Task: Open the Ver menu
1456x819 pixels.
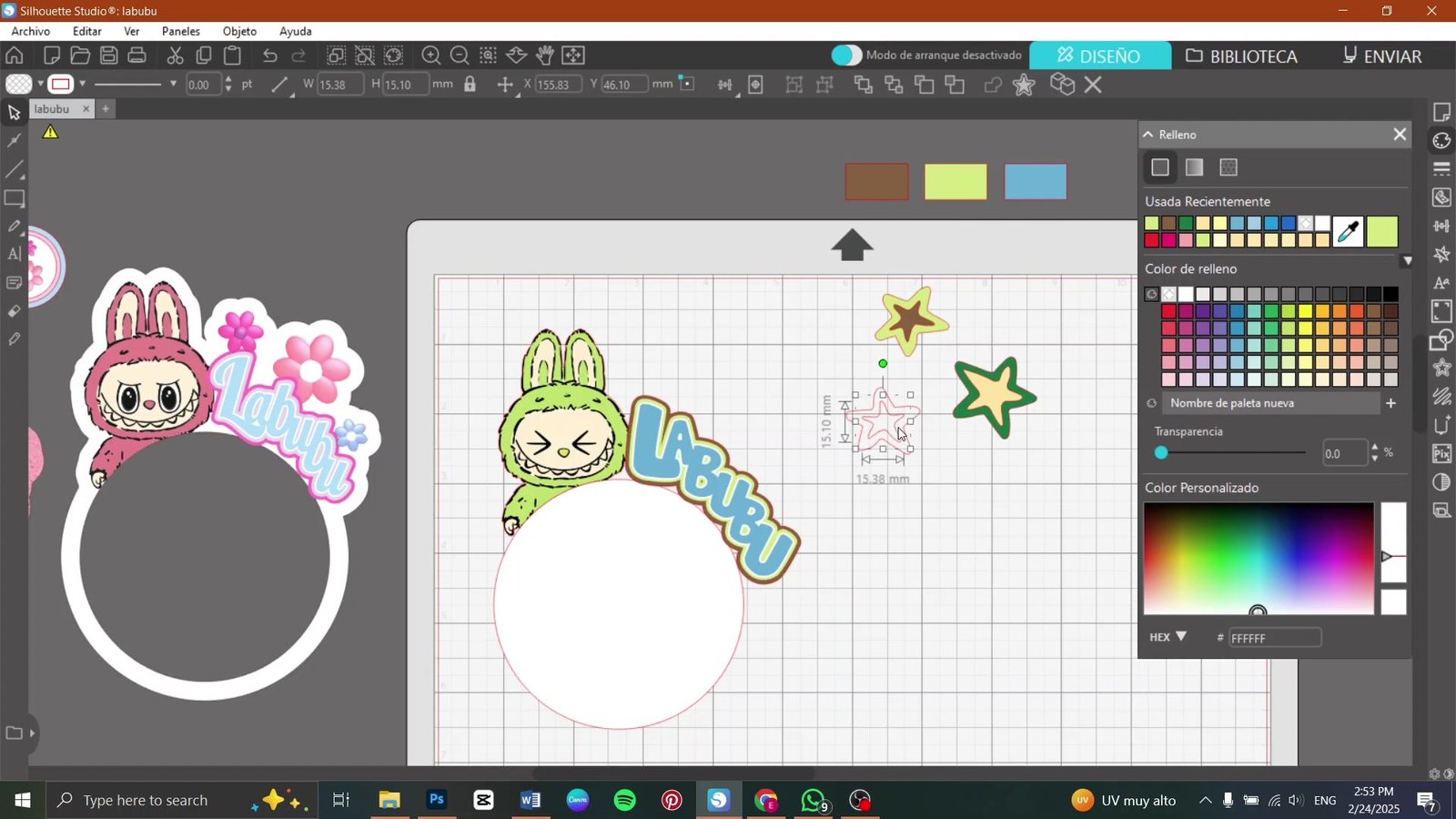Action: pos(132,31)
